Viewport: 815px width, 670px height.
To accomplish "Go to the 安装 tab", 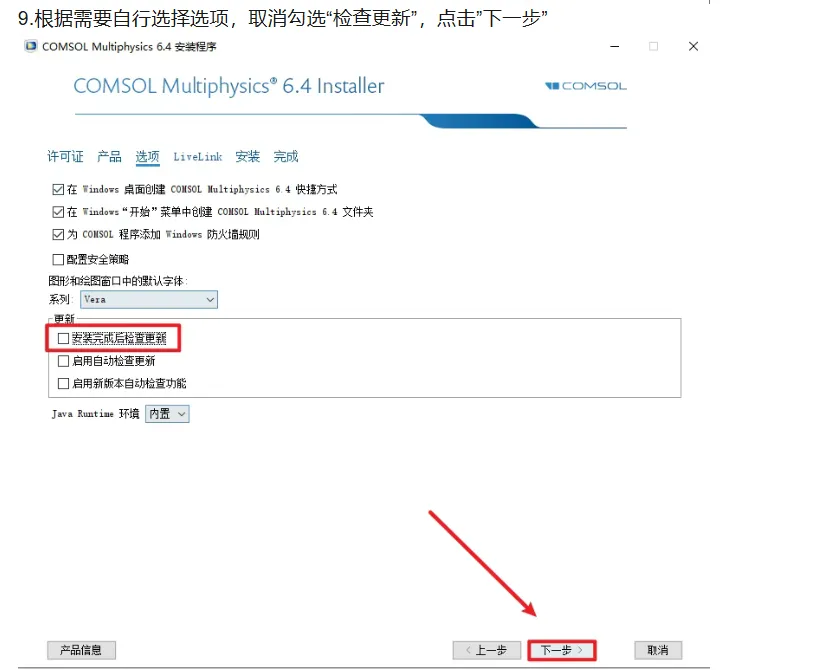I will point(247,156).
